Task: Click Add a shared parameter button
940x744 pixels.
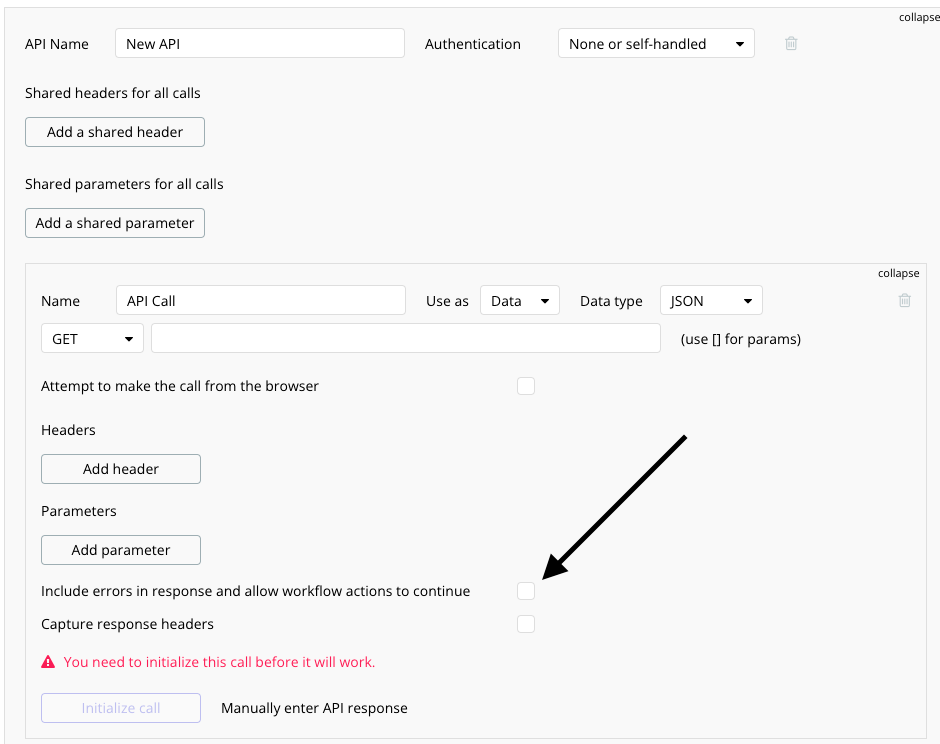Action: coord(115,223)
